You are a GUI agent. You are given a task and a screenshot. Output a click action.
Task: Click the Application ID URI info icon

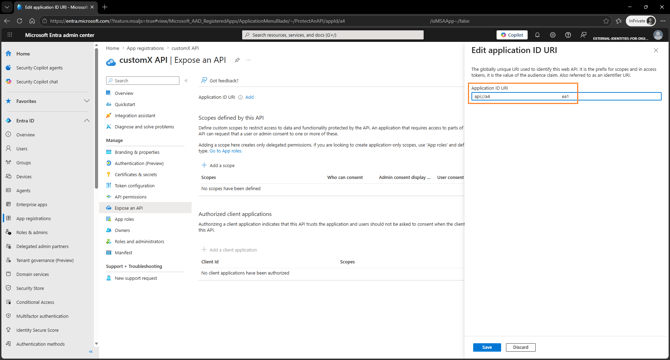click(x=241, y=97)
